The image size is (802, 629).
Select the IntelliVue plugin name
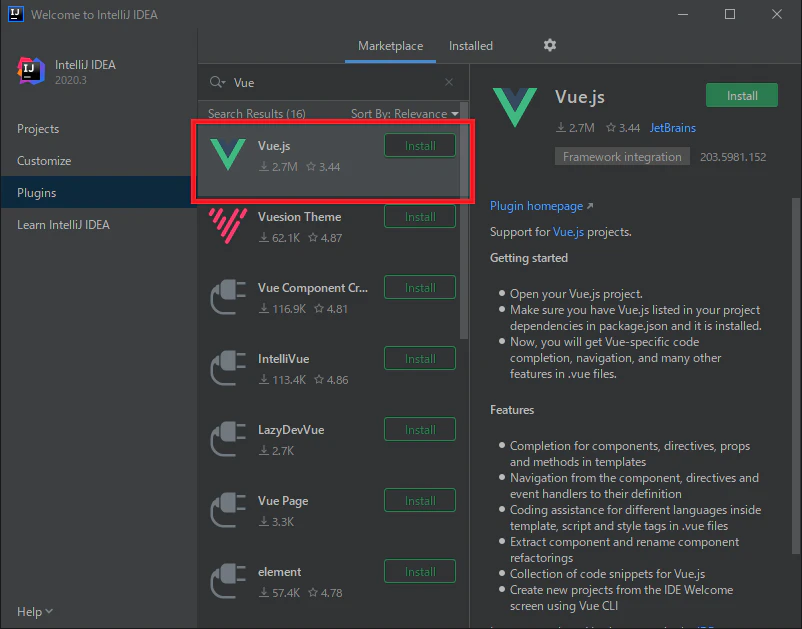pyautogui.click(x=283, y=359)
